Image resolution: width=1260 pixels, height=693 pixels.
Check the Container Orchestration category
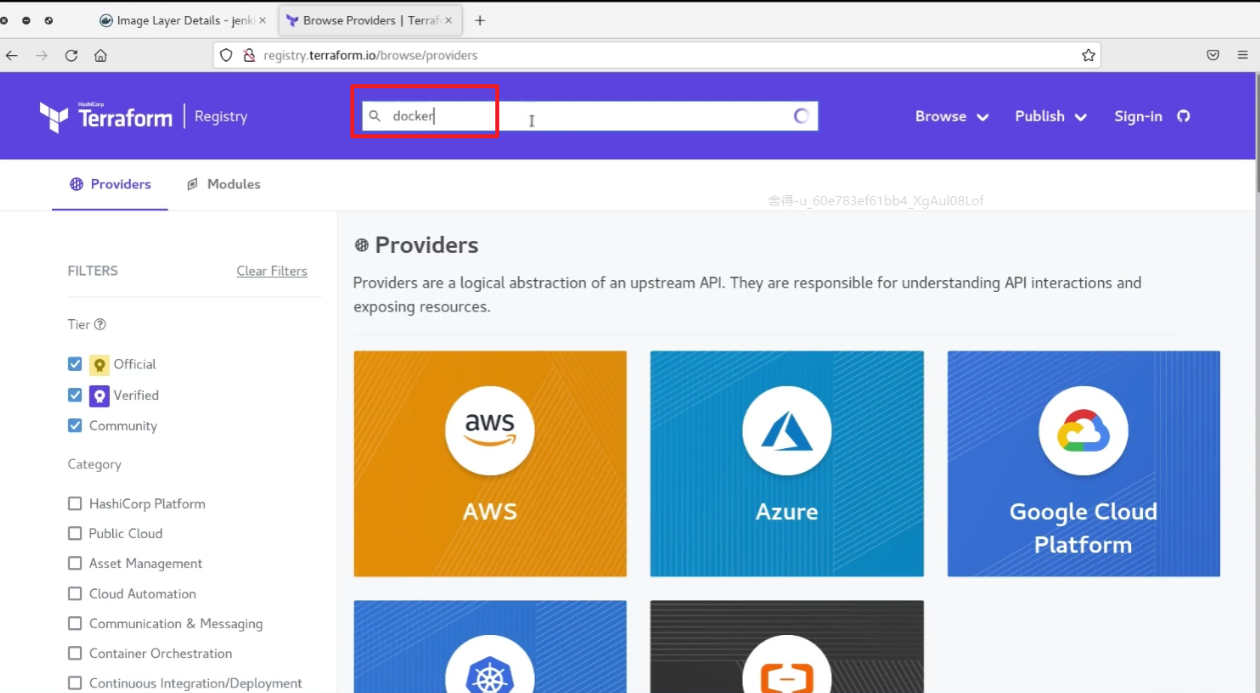[x=75, y=653]
